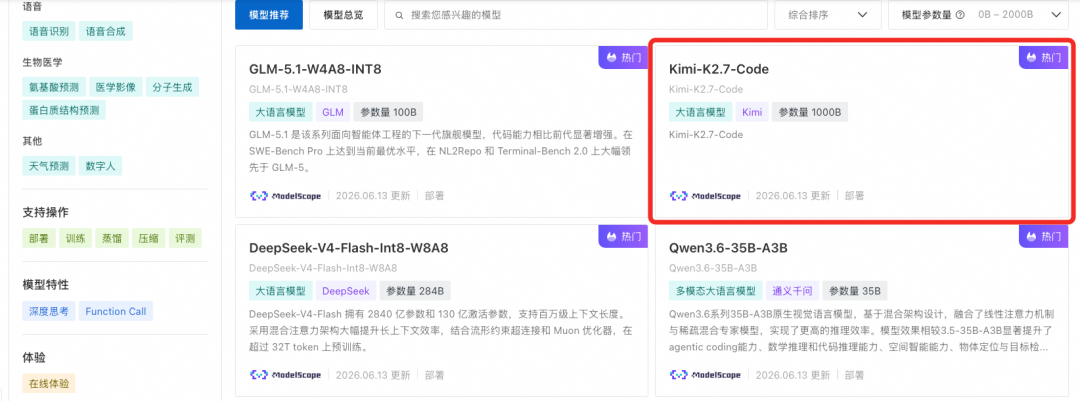Toggle the 训练 operation filter tag
1080x401 pixels.
pos(75,238)
